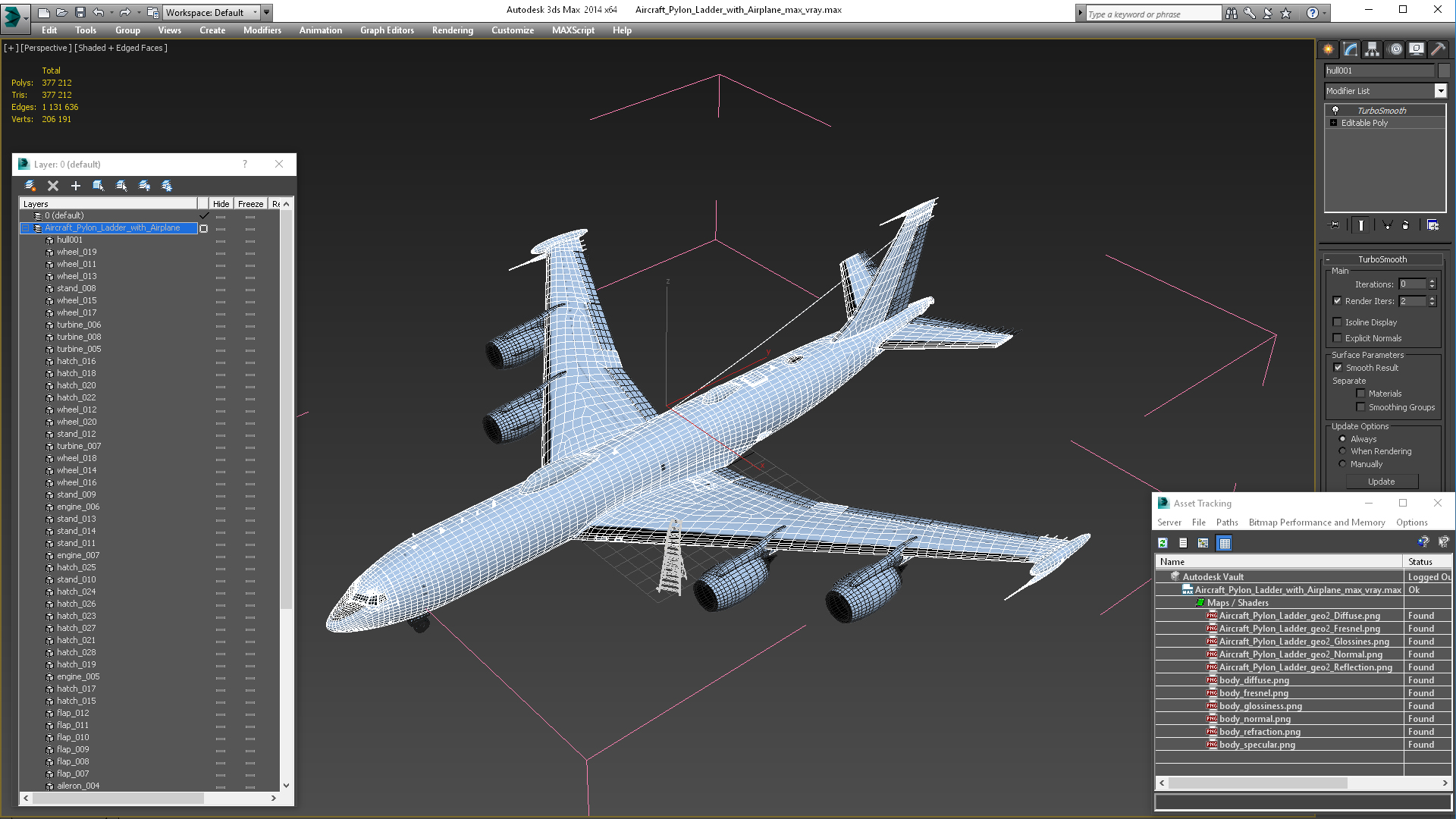
Task: Click Remove Modifier trash icon
Action: 1406,225
